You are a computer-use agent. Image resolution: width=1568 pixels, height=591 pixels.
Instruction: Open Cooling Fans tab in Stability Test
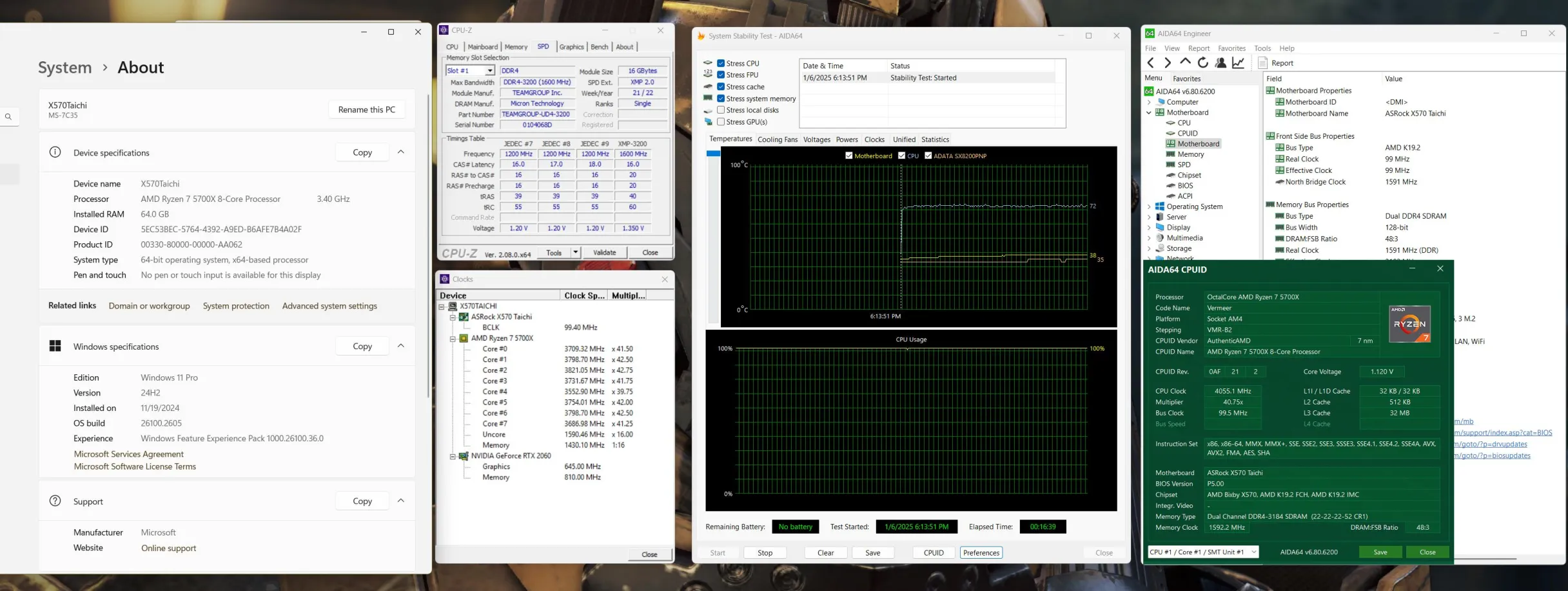pos(778,139)
